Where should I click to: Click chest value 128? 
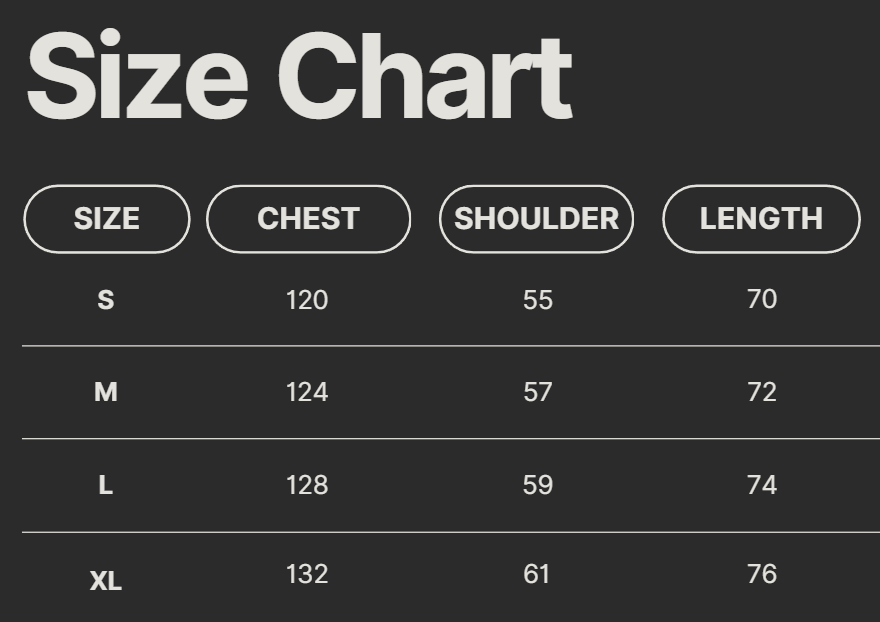(307, 485)
